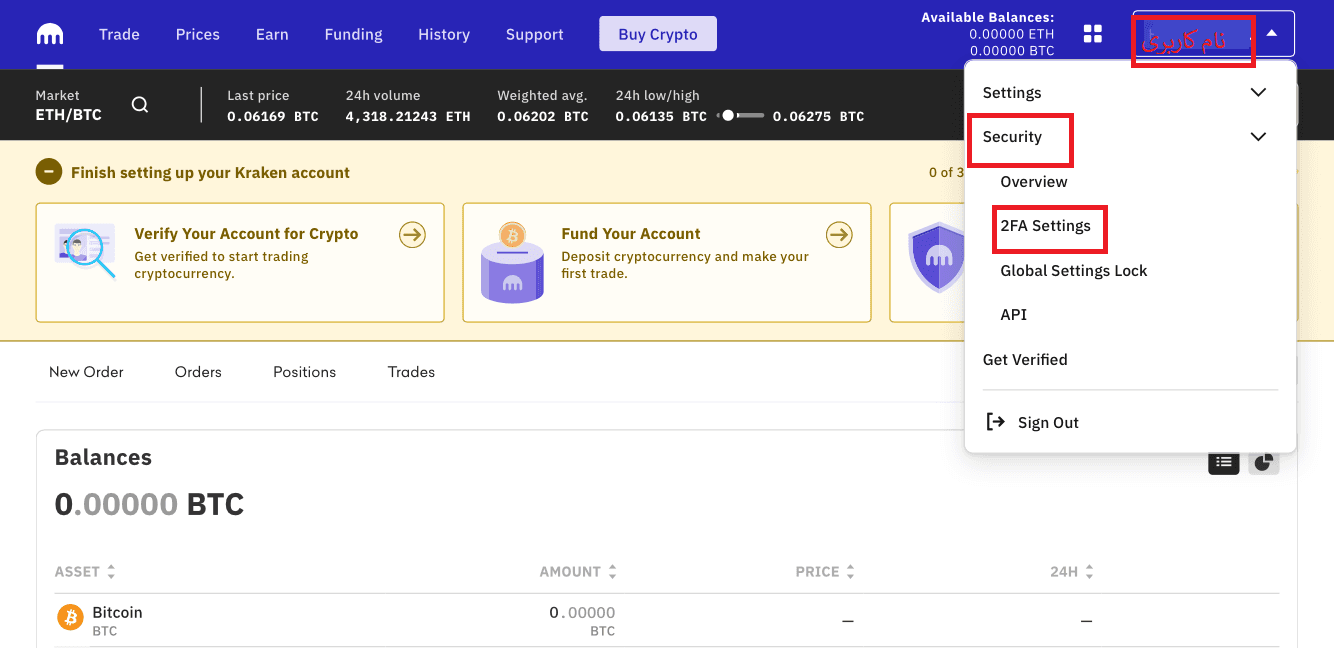
Task: Click Fund Your Account title
Action: [x=631, y=234]
